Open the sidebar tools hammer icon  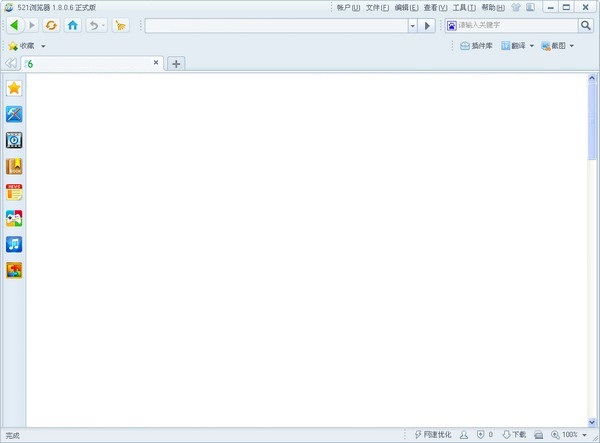(14, 114)
